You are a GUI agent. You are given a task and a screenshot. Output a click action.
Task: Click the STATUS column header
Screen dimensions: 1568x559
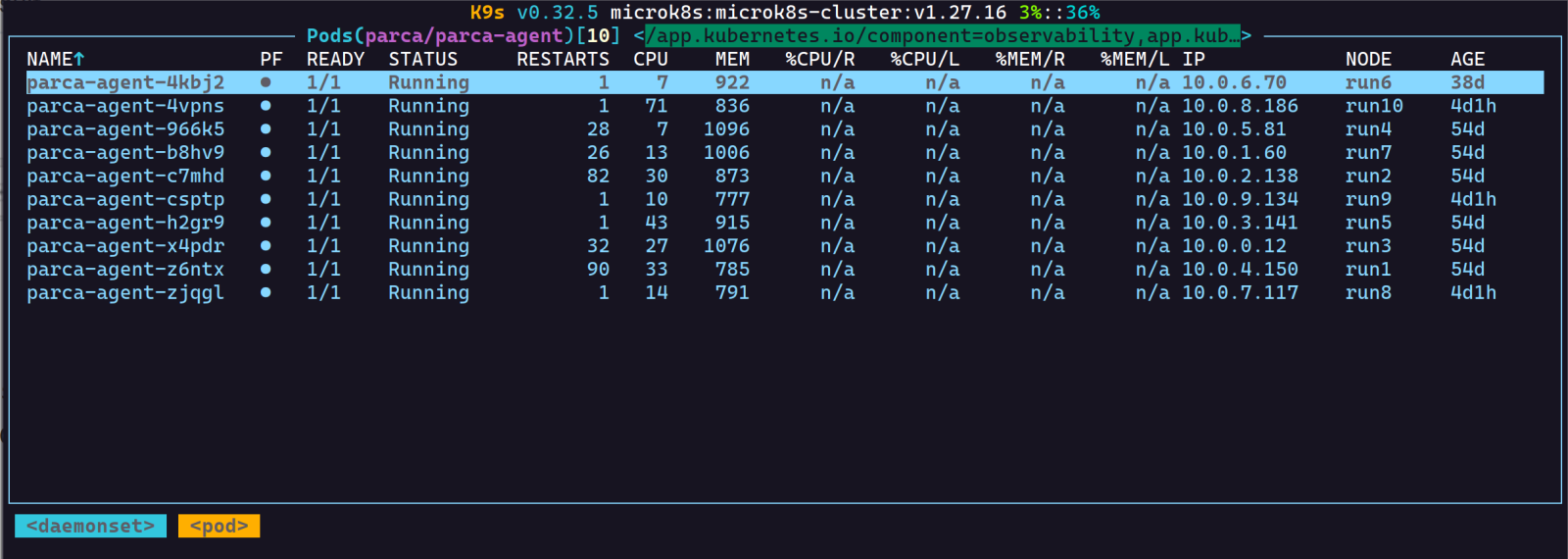pos(422,59)
